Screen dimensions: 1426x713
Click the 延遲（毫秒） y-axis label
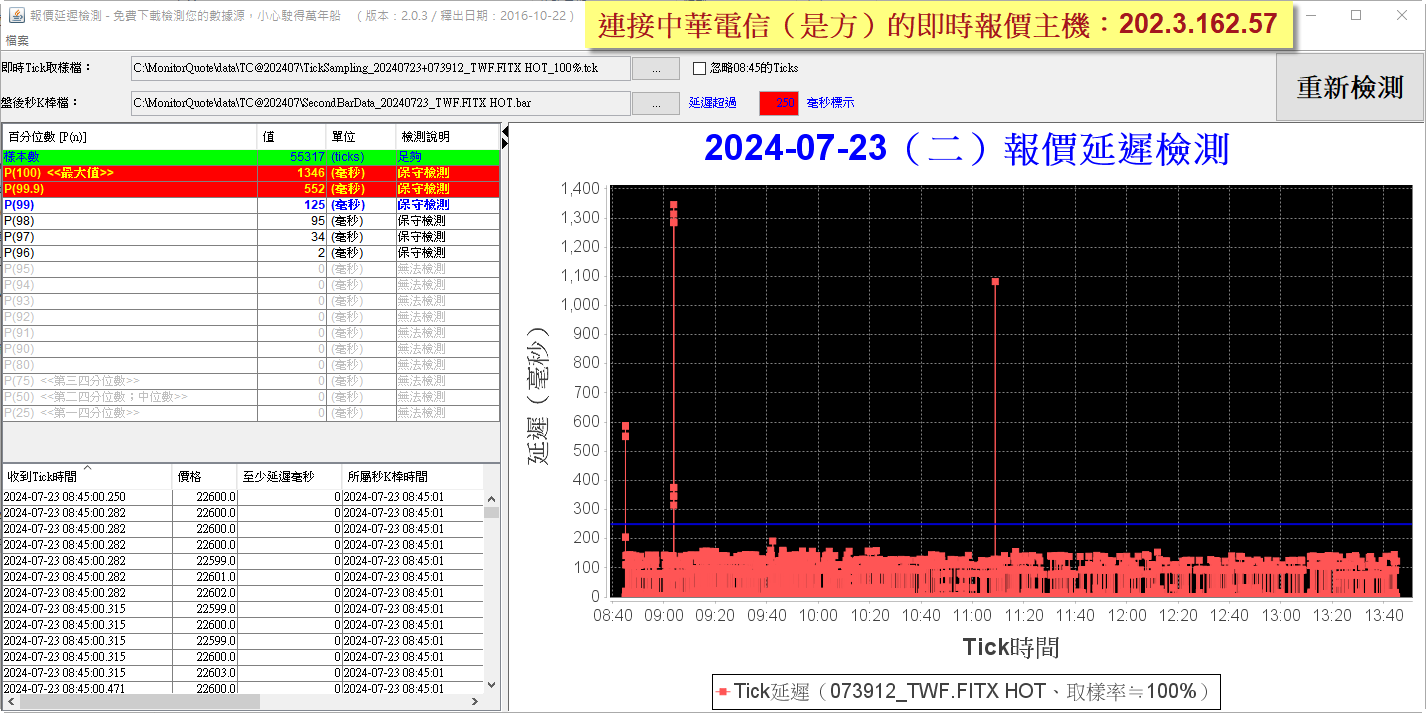(538, 396)
